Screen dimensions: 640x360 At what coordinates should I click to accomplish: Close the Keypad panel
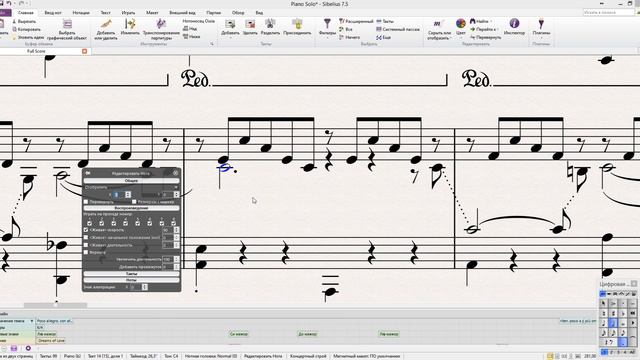634,284
